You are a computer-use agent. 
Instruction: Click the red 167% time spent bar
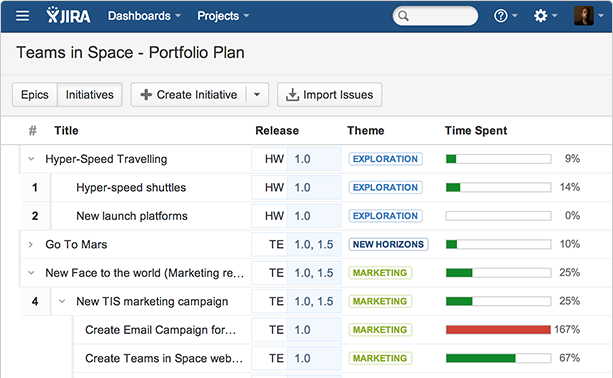click(x=498, y=330)
